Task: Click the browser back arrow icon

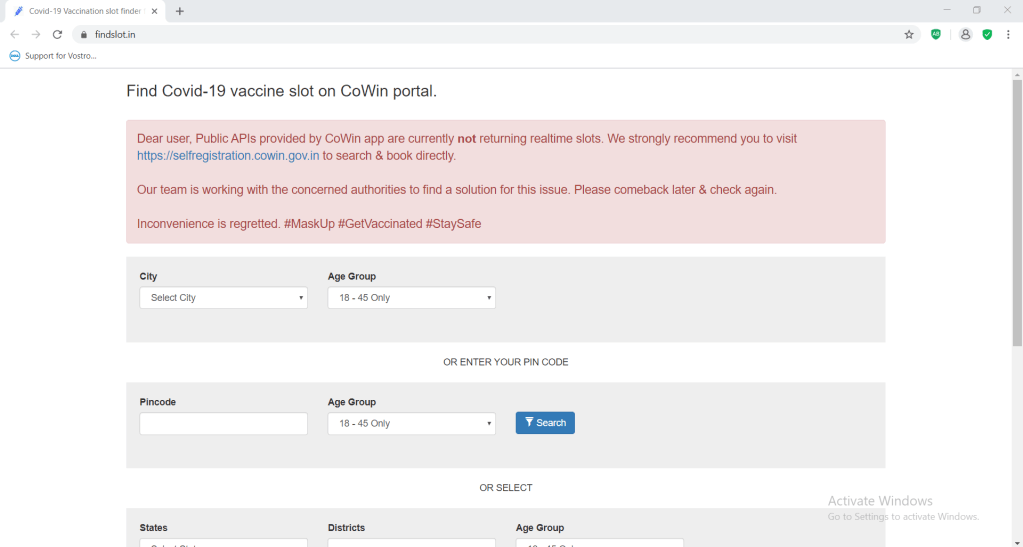Action: click(x=14, y=34)
